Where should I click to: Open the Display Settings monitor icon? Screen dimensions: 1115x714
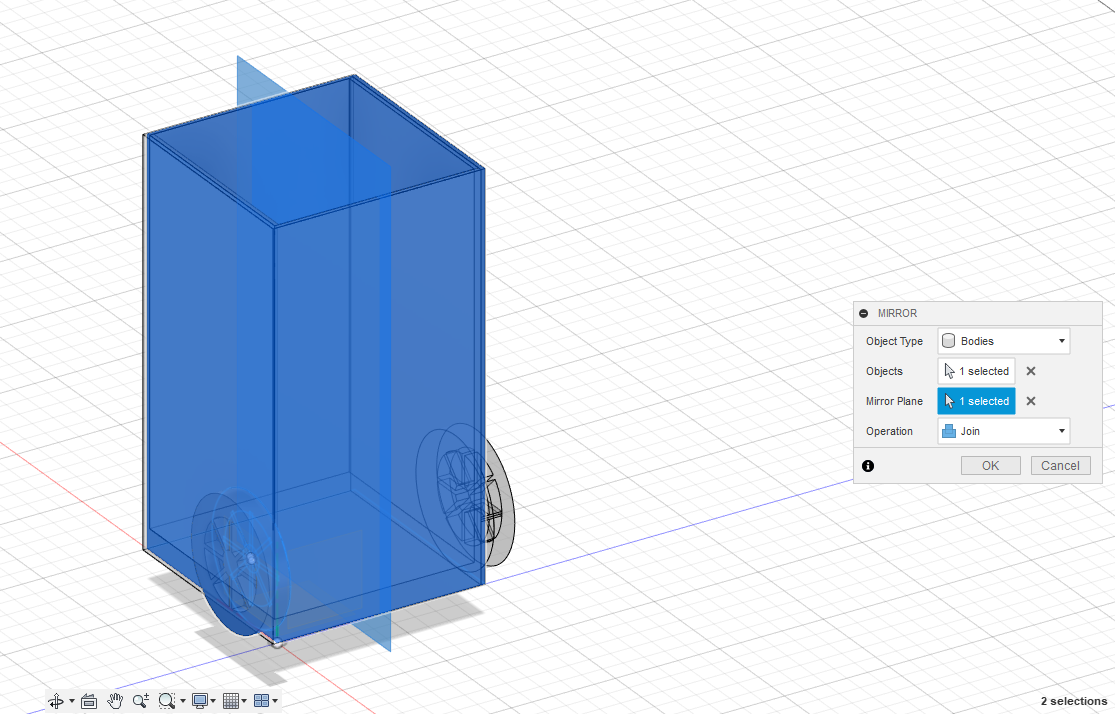click(x=200, y=701)
